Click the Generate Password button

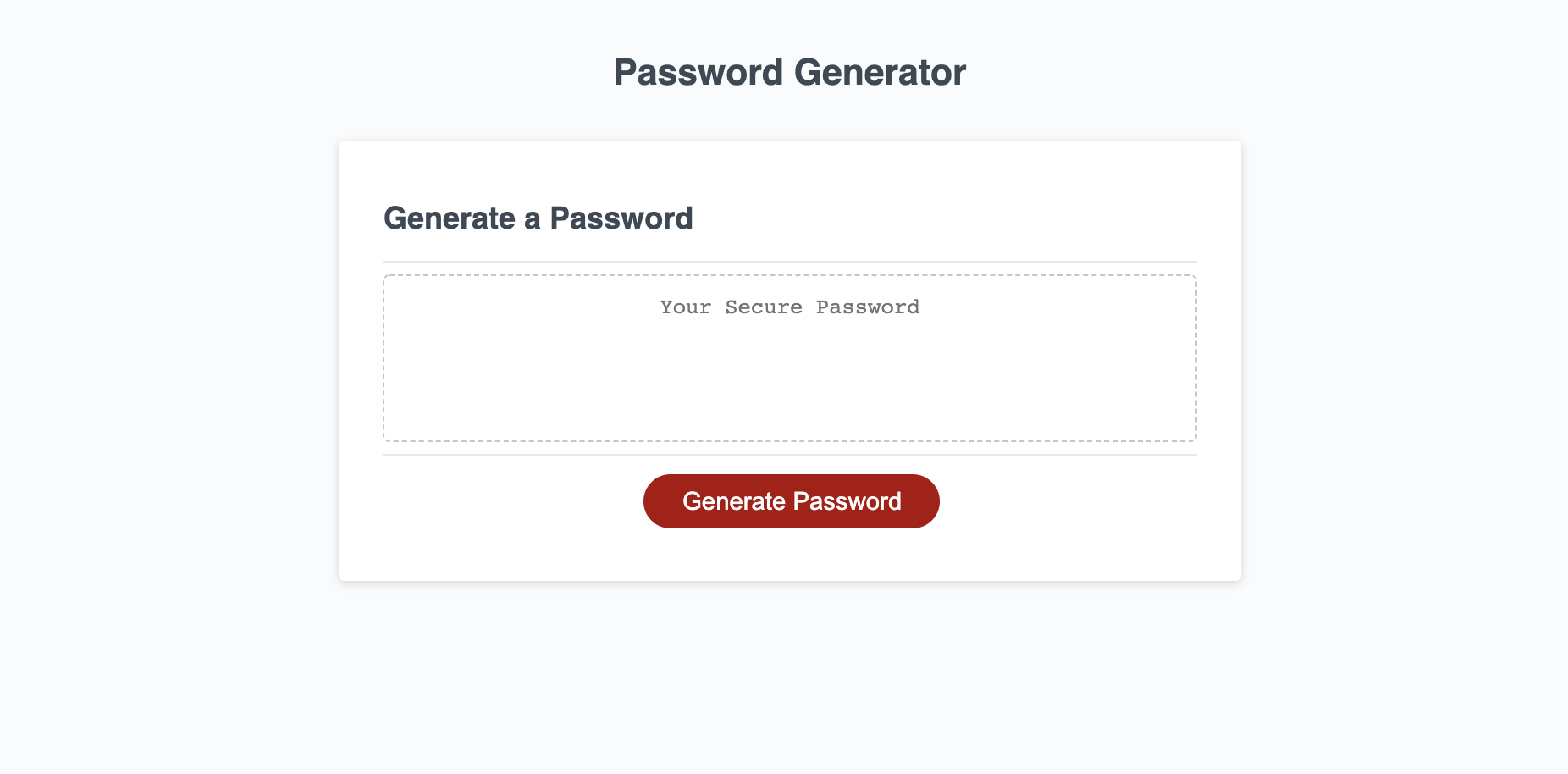791,501
